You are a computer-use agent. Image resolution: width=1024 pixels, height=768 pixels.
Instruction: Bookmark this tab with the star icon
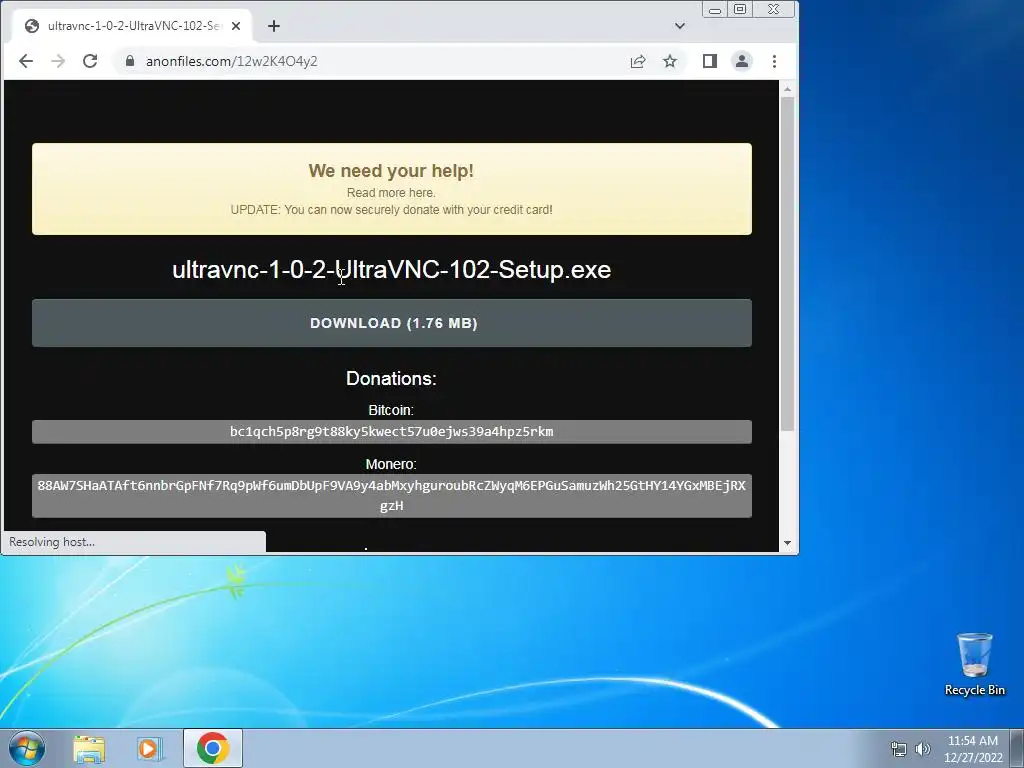(x=670, y=61)
